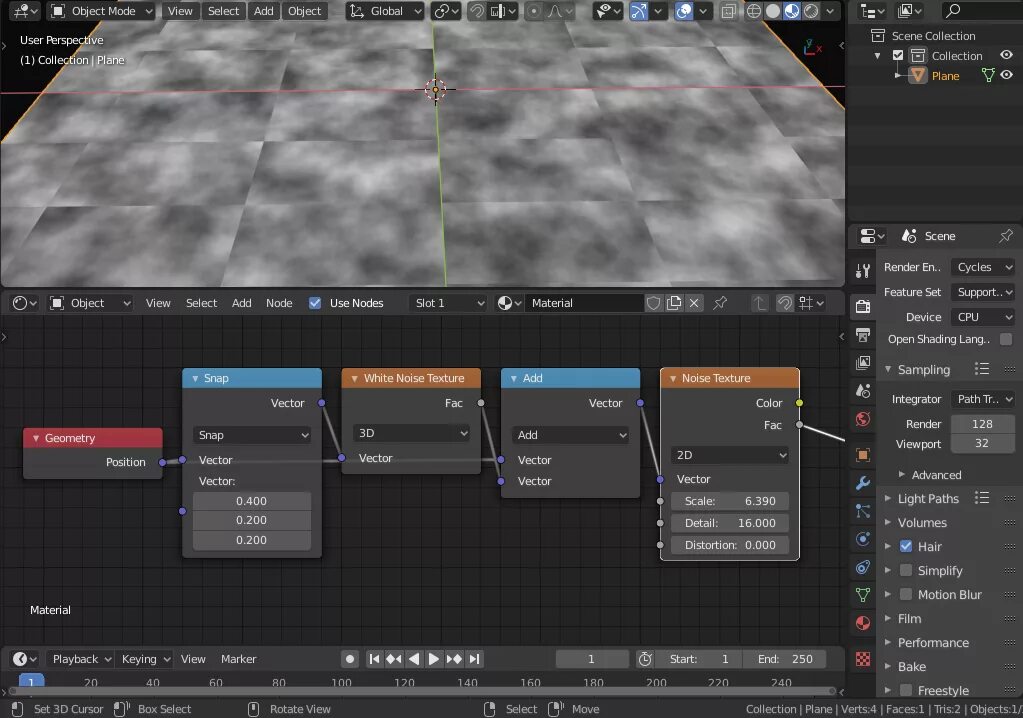Select the Physics properties tab
This screenshot has height=718, width=1023.
click(x=863, y=539)
